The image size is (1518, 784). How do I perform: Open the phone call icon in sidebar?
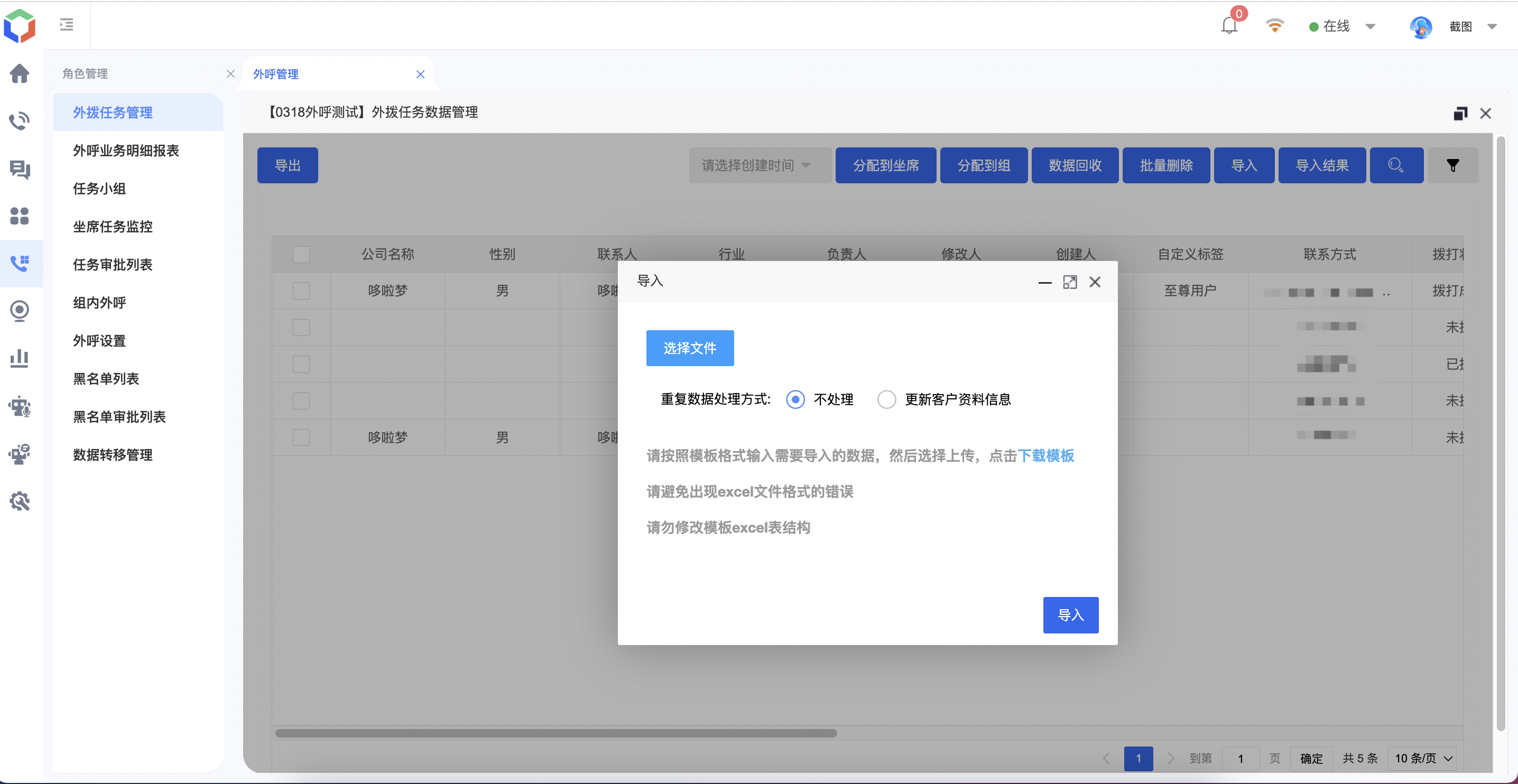click(20, 121)
